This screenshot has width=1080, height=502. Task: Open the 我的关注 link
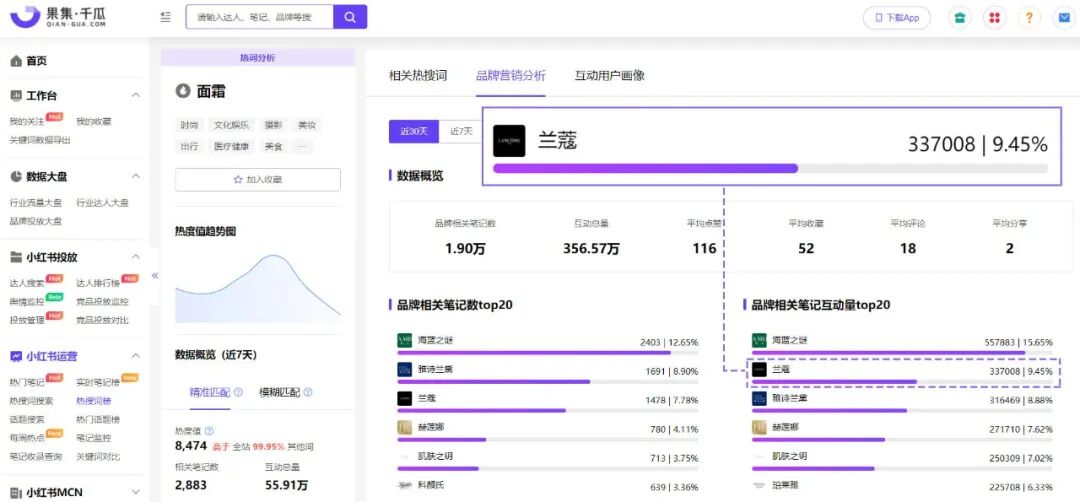pyautogui.click(x=26, y=121)
